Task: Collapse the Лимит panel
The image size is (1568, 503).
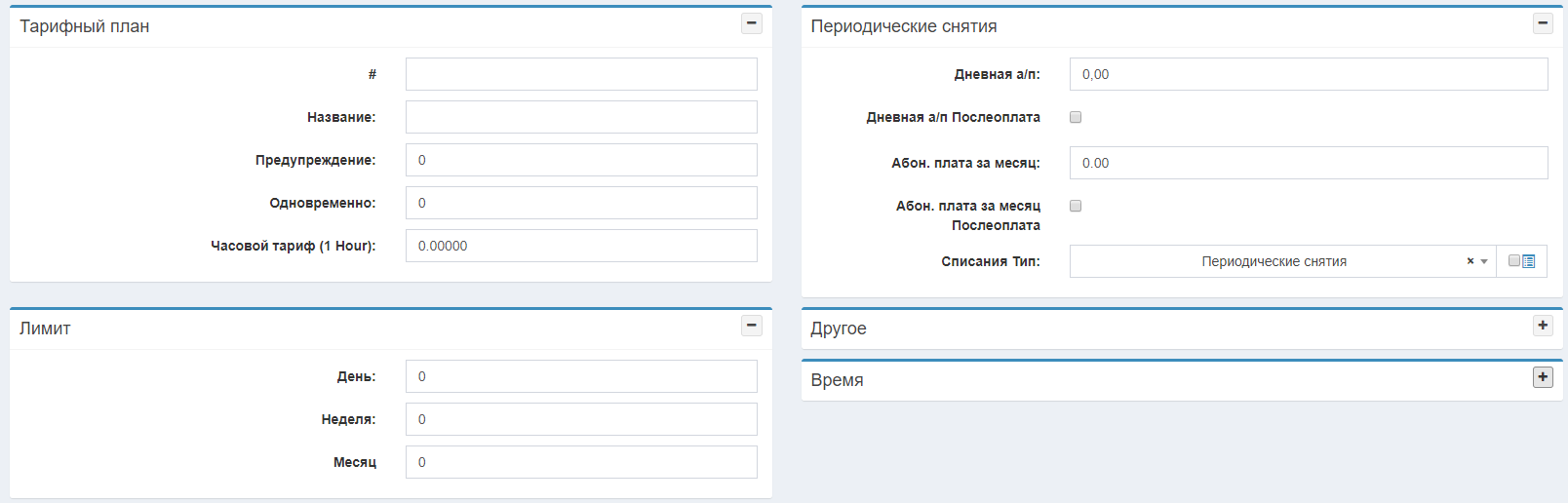Action: [x=751, y=326]
